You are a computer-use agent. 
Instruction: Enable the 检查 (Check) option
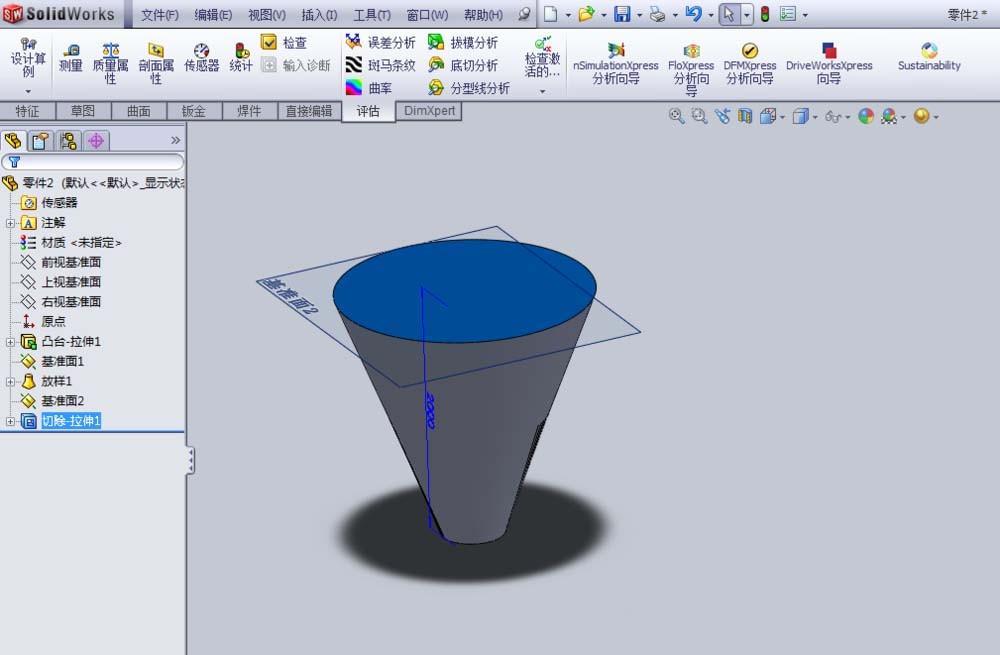(x=287, y=41)
